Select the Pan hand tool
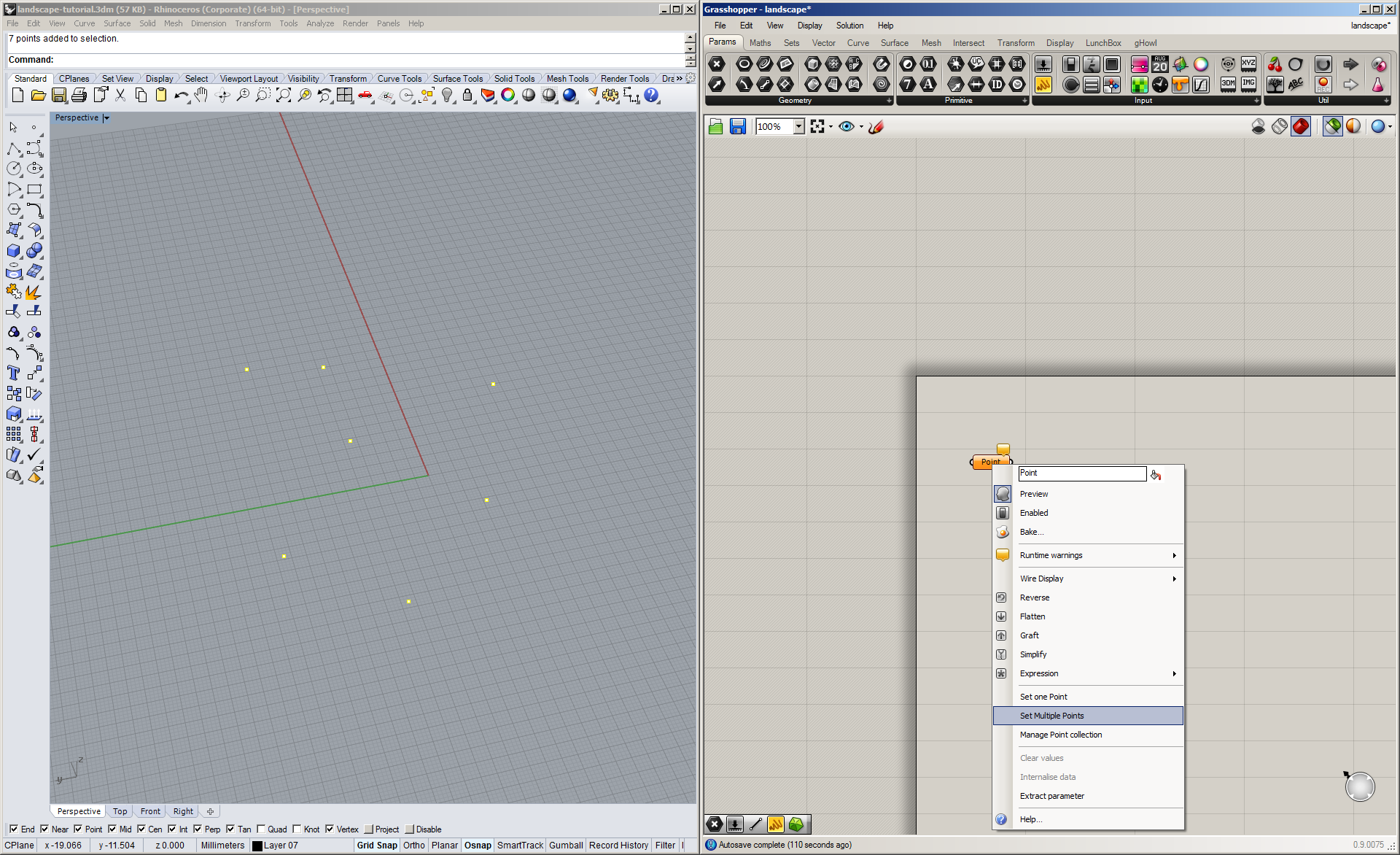Viewport: 1400px width, 855px height. pyautogui.click(x=201, y=96)
